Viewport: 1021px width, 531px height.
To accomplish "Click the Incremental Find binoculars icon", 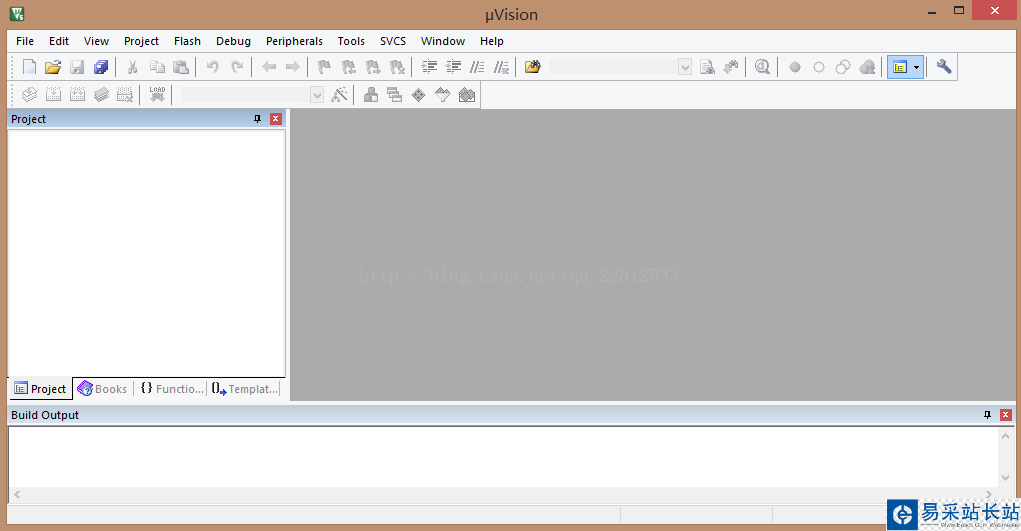I will pyautogui.click(x=731, y=66).
